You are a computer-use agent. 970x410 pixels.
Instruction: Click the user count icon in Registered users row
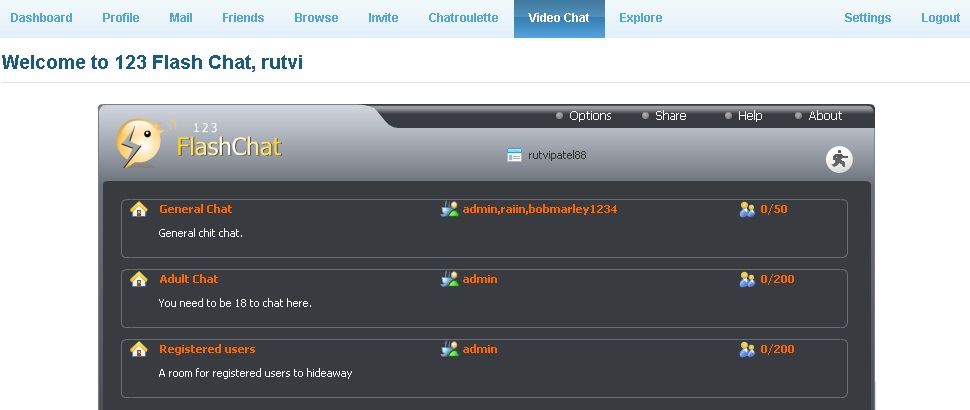(747, 349)
